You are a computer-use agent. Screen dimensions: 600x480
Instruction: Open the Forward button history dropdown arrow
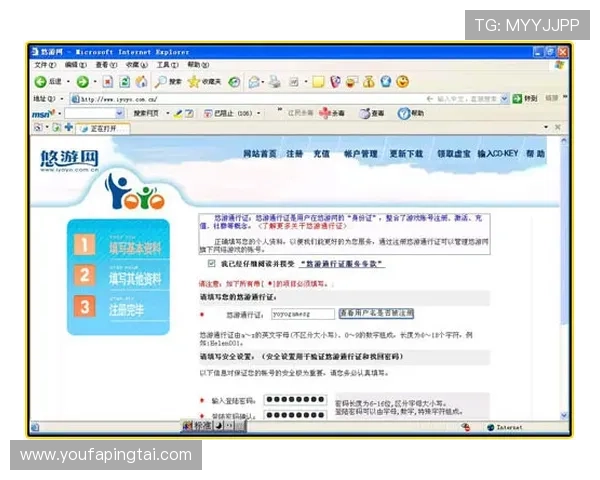click(95, 82)
